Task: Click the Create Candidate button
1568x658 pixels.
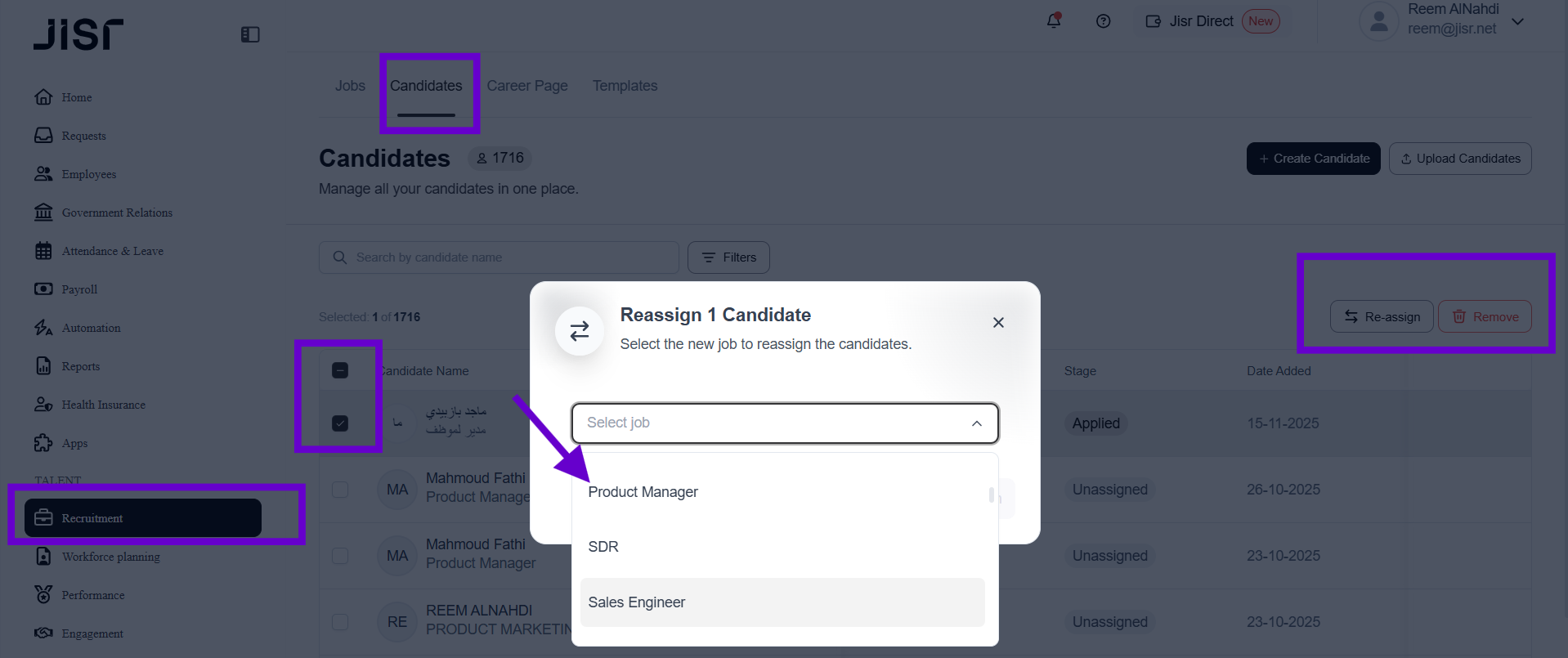Action: (x=1313, y=159)
